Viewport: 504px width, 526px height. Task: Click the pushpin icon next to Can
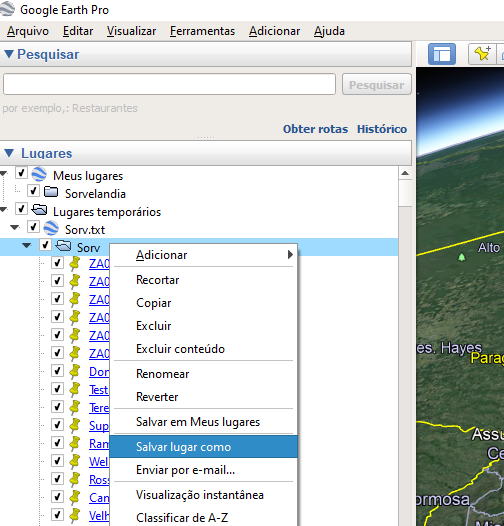click(75, 498)
